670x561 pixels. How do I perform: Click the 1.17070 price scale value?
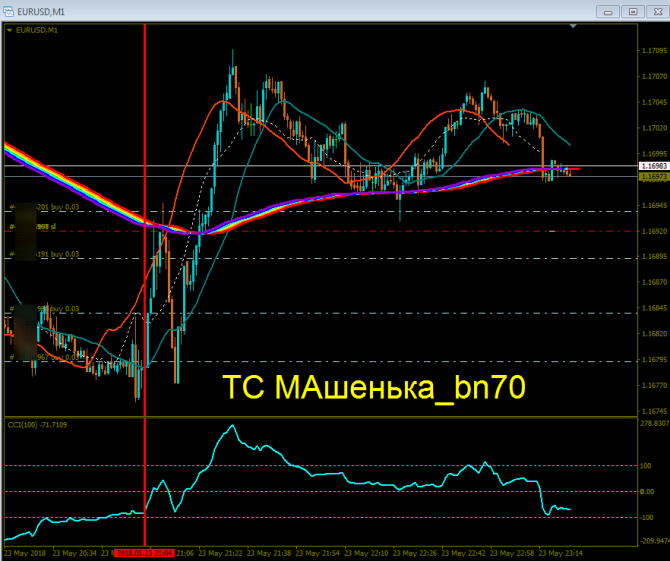(655, 76)
